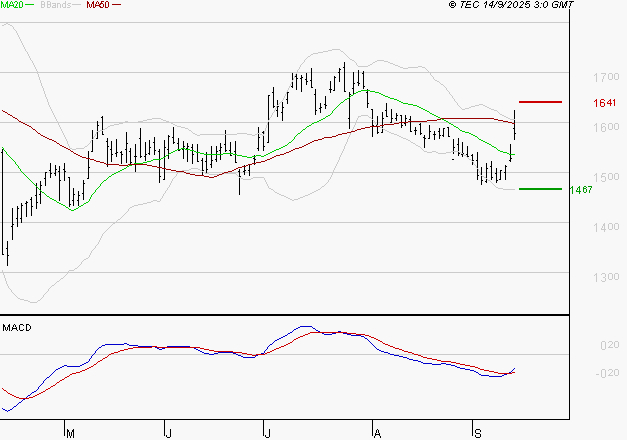
Task: Click the 1641 resistance price label
Action: coord(603,103)
